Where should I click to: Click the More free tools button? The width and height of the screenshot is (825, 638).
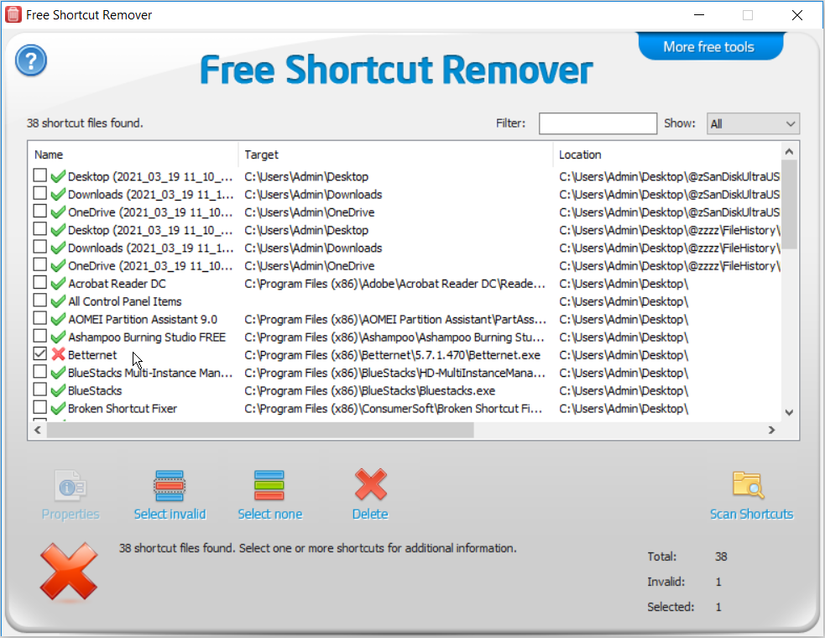(710, 46)
